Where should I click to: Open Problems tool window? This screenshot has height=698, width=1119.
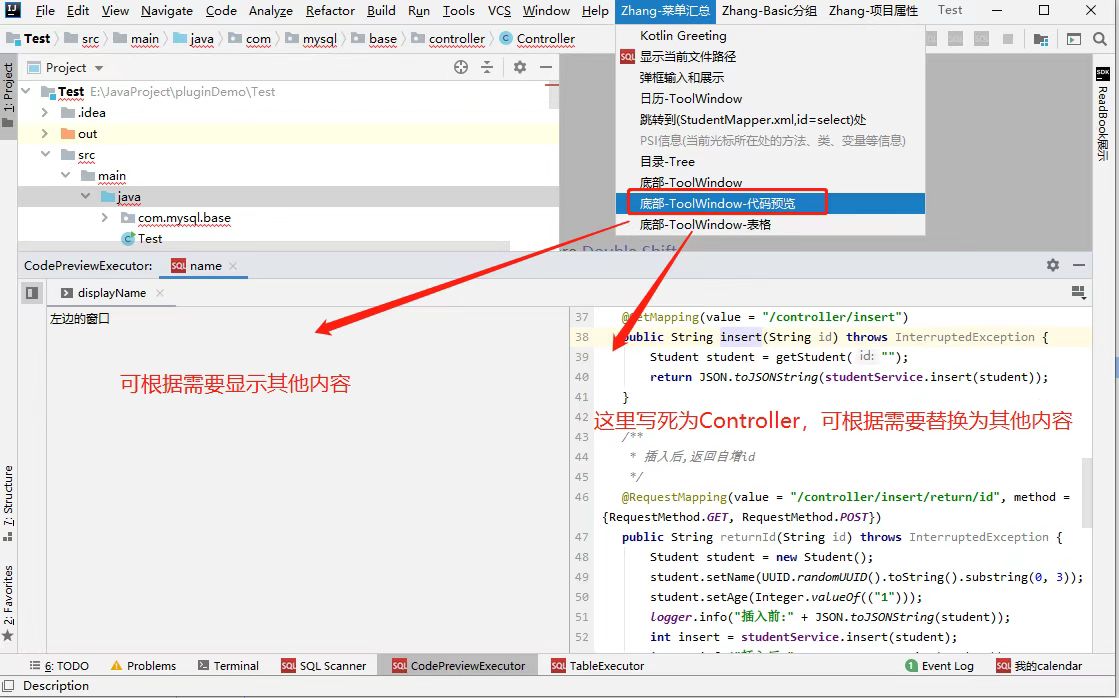(x=143, y=666)
